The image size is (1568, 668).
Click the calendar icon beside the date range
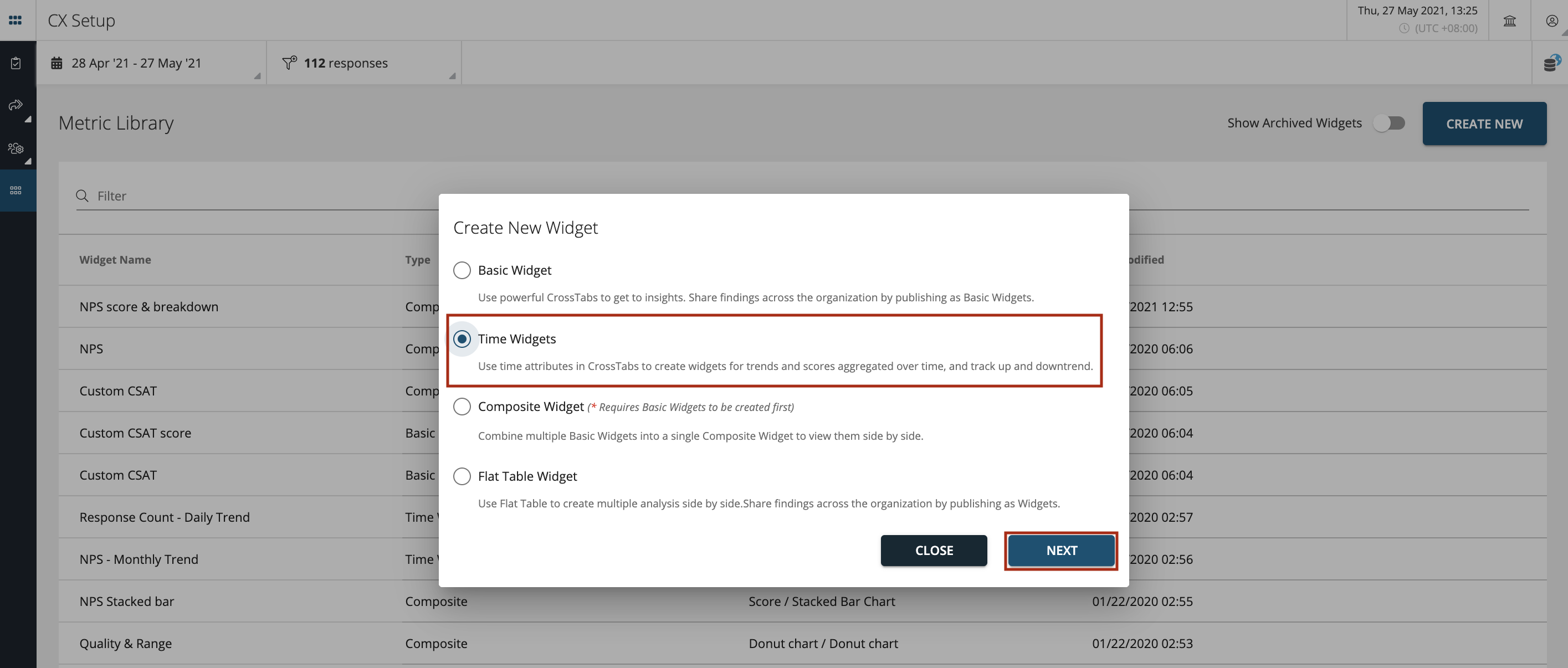[57, 63]
